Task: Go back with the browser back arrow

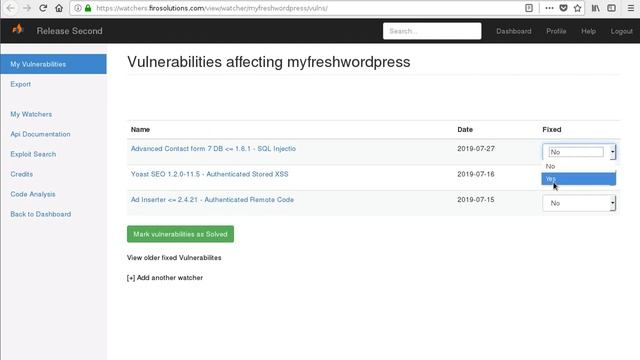Action: tap(11, 8)
